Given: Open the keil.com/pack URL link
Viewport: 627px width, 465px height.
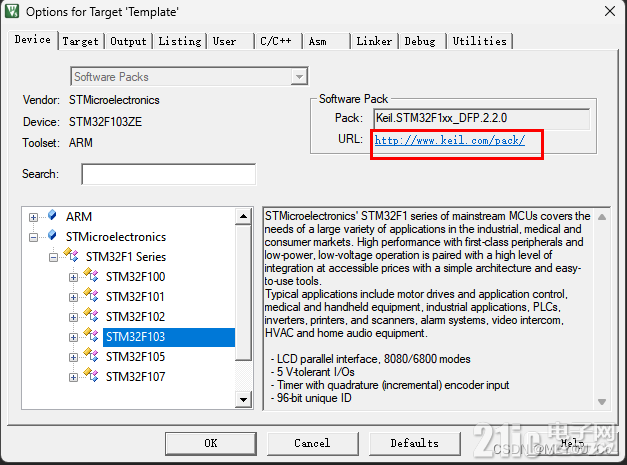Looking at the screenshot, I should 449,140.
